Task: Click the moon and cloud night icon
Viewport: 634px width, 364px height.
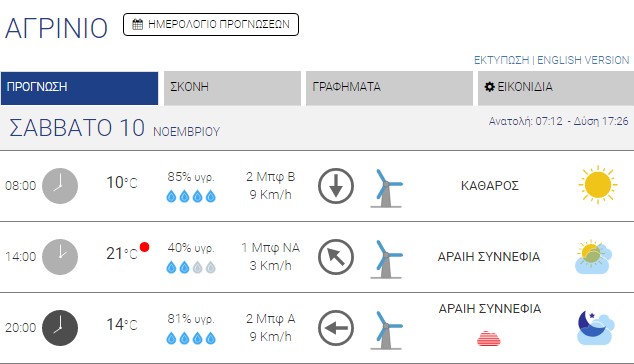Action: tap(596, 328)
